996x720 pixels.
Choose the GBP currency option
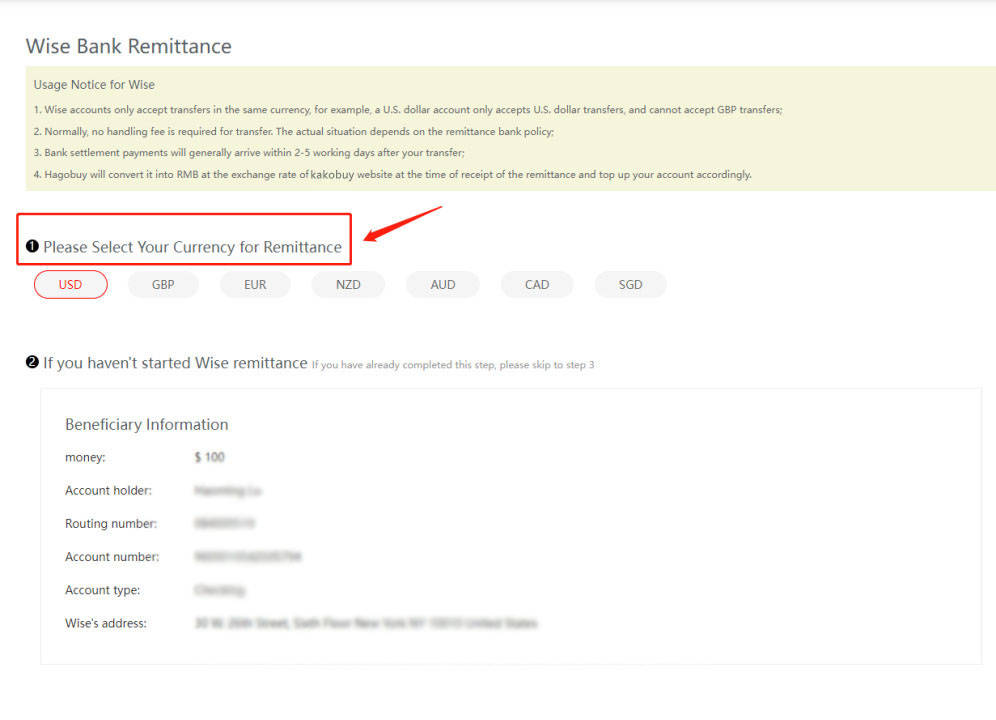(x=163, y=285)
